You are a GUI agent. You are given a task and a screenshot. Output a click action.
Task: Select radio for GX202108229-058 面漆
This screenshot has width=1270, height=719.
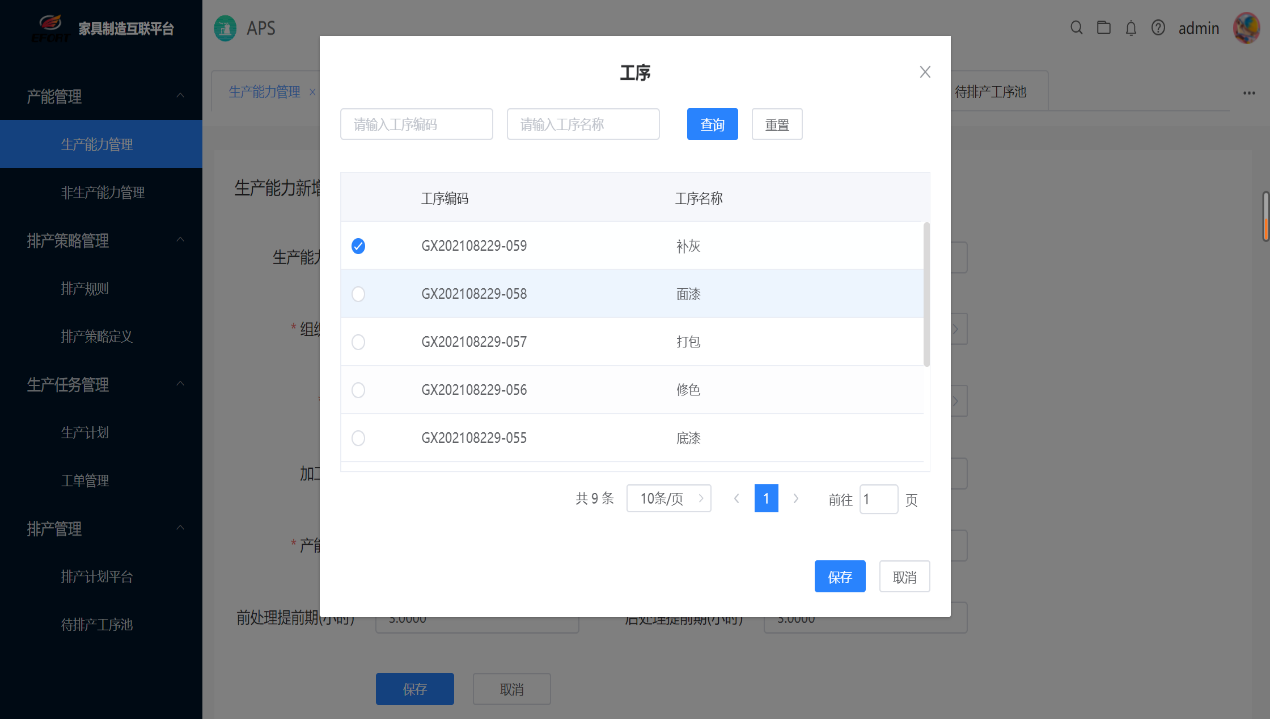click(x=358, y=294)
